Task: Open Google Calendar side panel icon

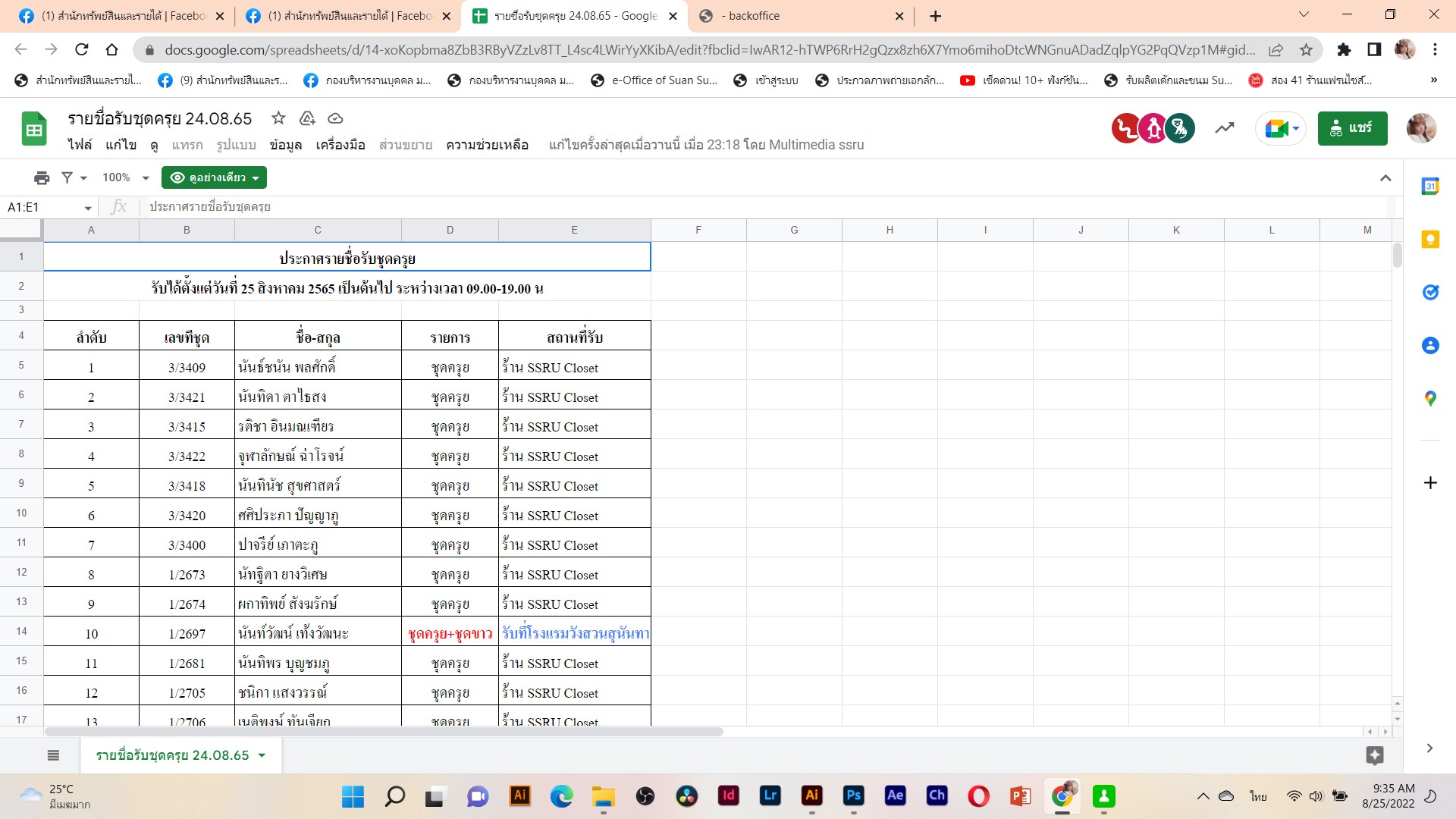Action: coord(1430,186)
